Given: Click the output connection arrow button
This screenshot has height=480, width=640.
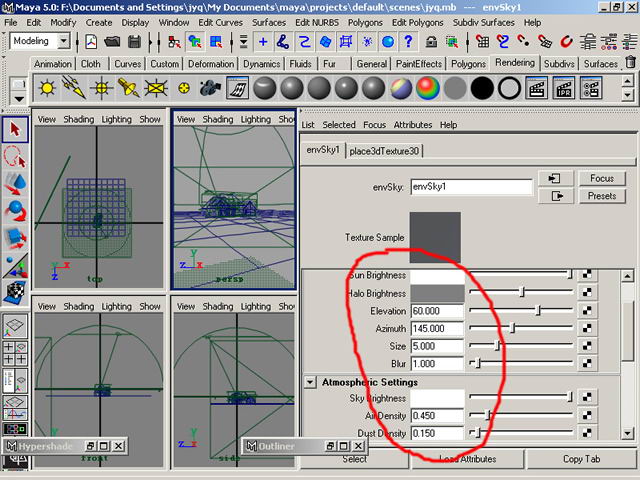Looking at the screenshot, I should 555,196.
